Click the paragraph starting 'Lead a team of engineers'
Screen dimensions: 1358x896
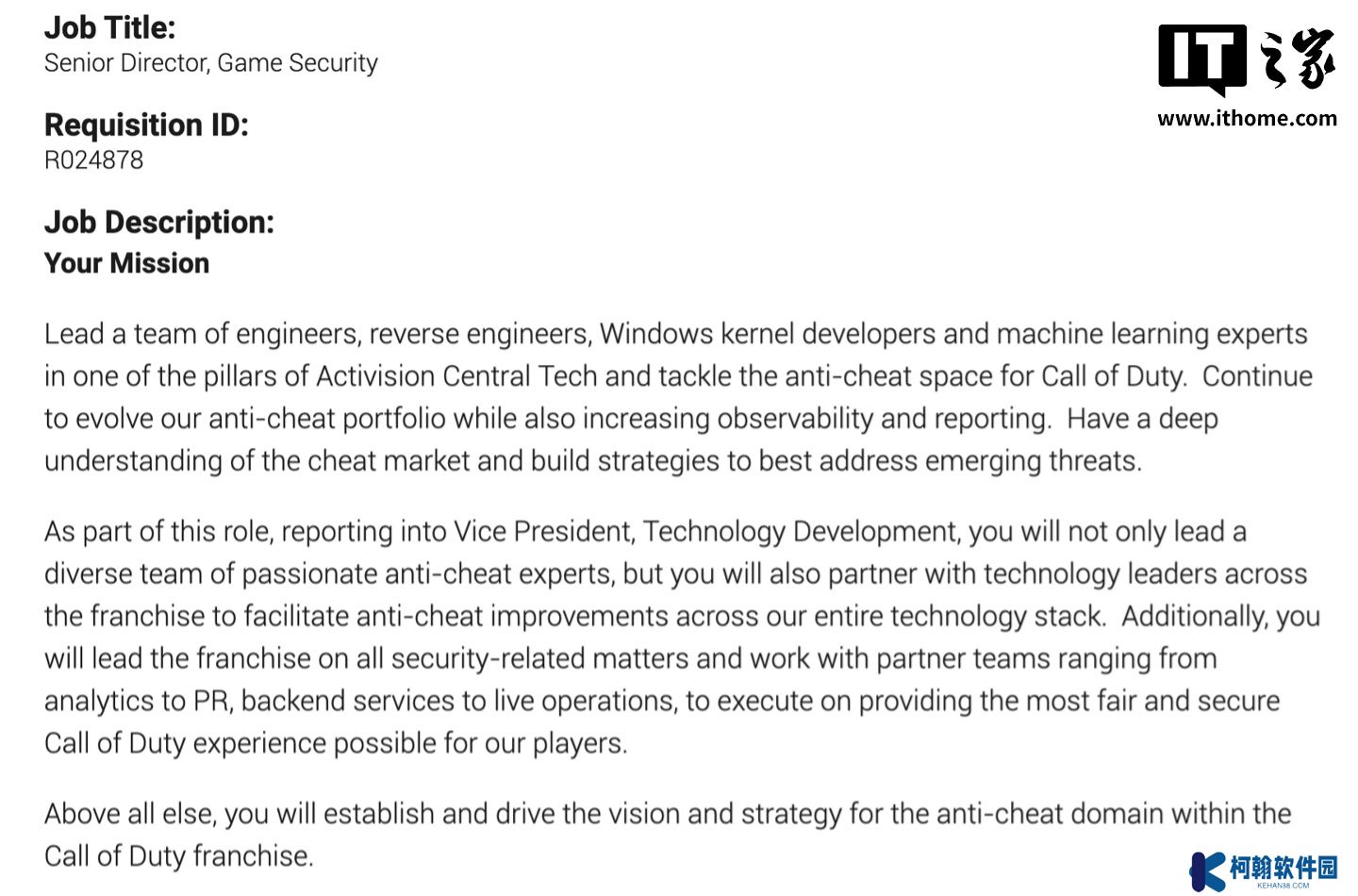678,397
